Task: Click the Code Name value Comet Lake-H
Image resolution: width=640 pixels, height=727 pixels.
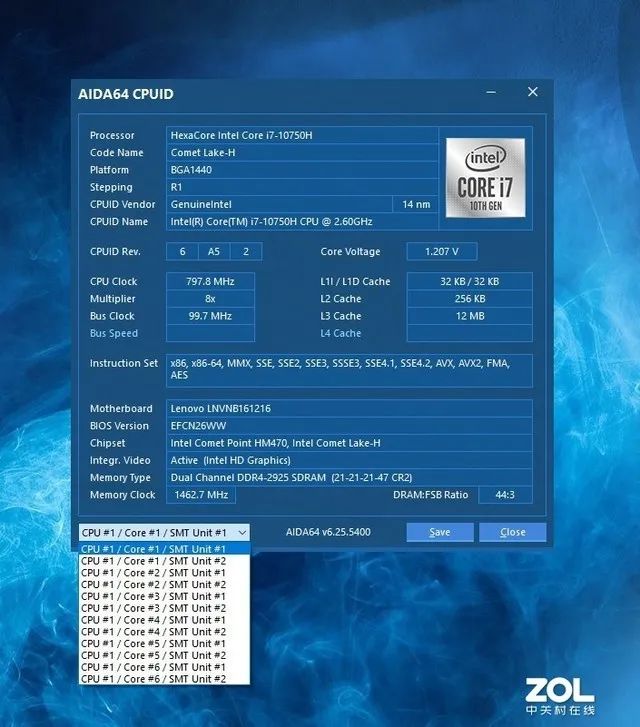Action: (x=302, y=153)
